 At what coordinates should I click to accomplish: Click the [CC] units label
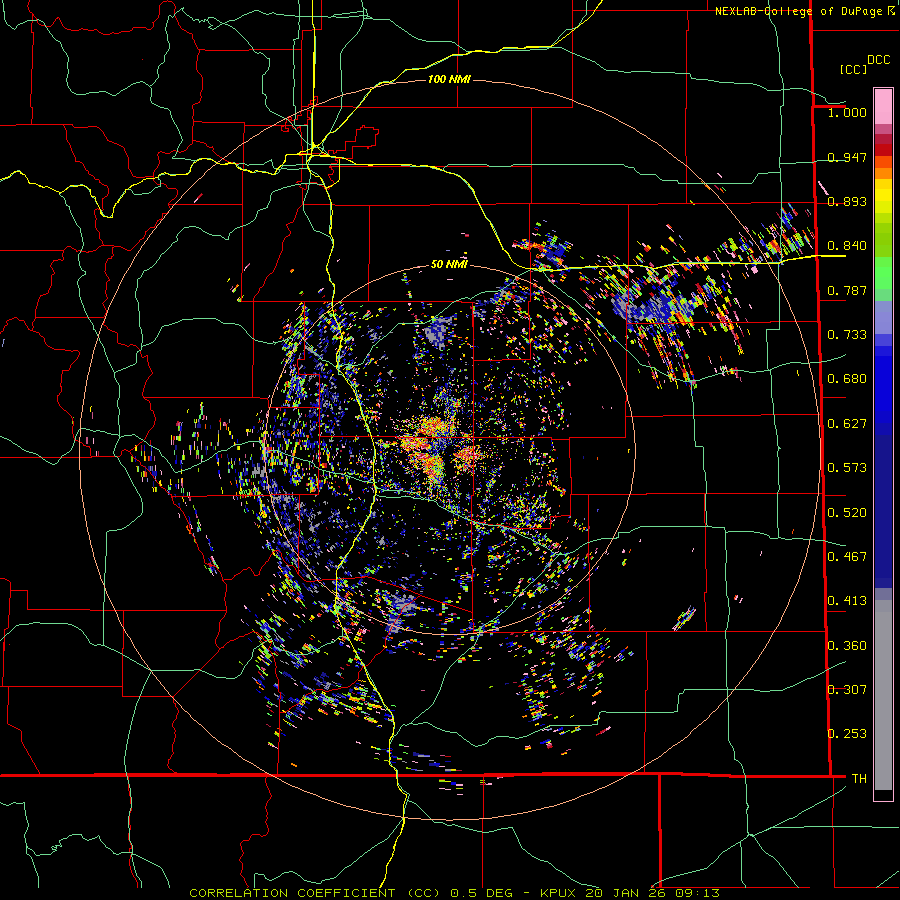(x=853, y=69)
